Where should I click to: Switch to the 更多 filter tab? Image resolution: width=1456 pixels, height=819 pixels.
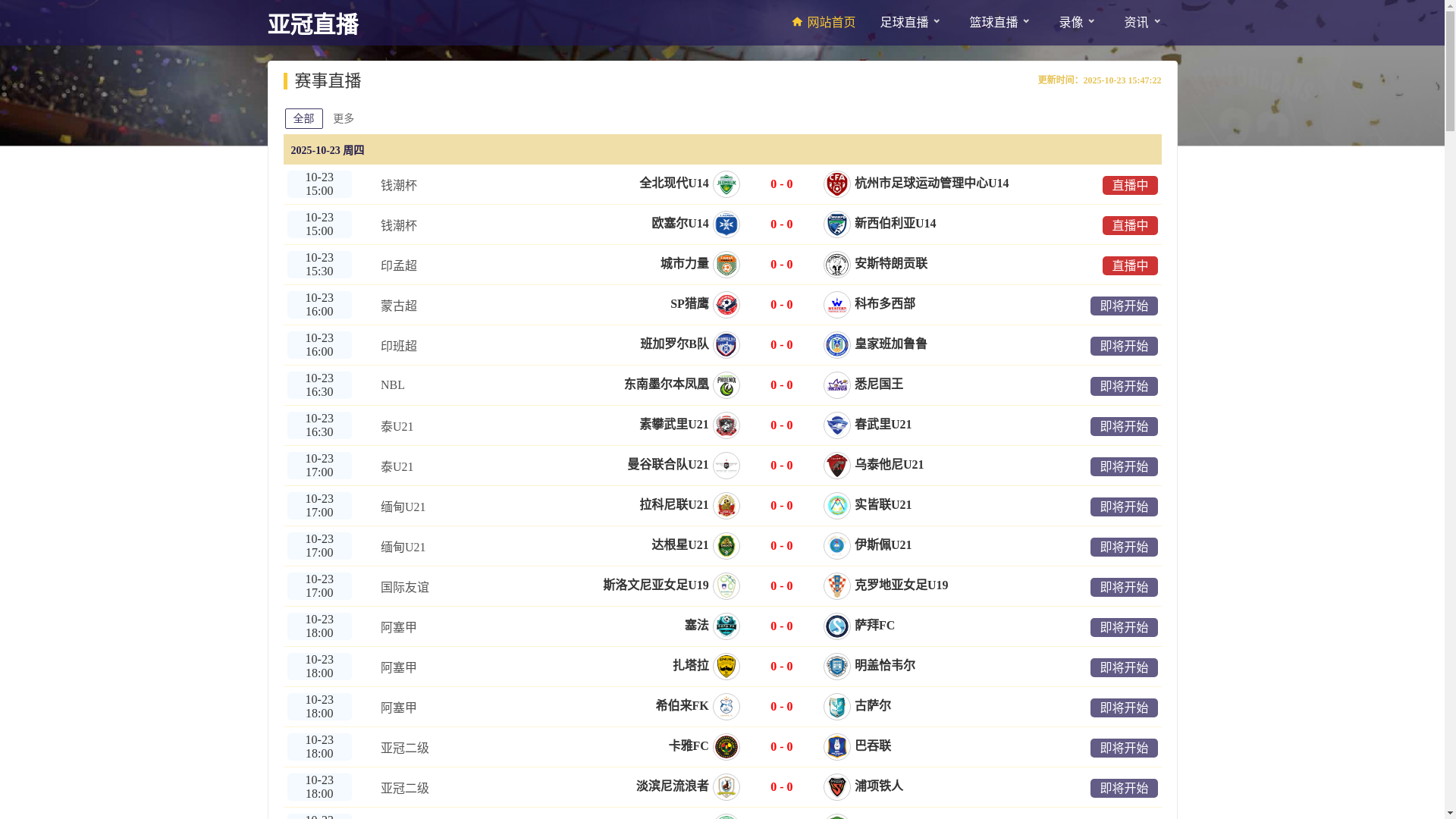click(x=344, y=118)
